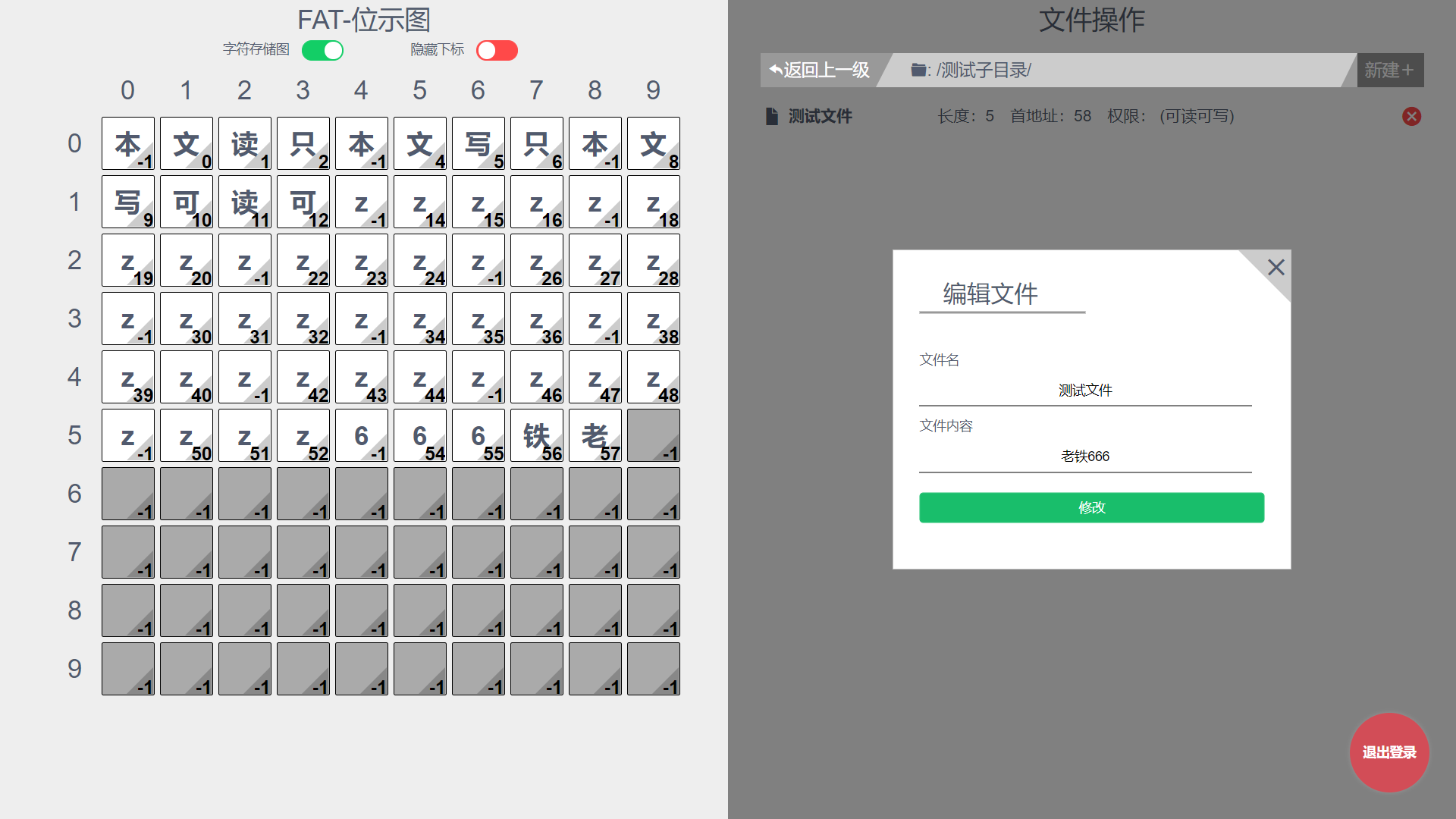
Task: Click the /测试子目录/ path breadcrumb
Action: (984, 70)
